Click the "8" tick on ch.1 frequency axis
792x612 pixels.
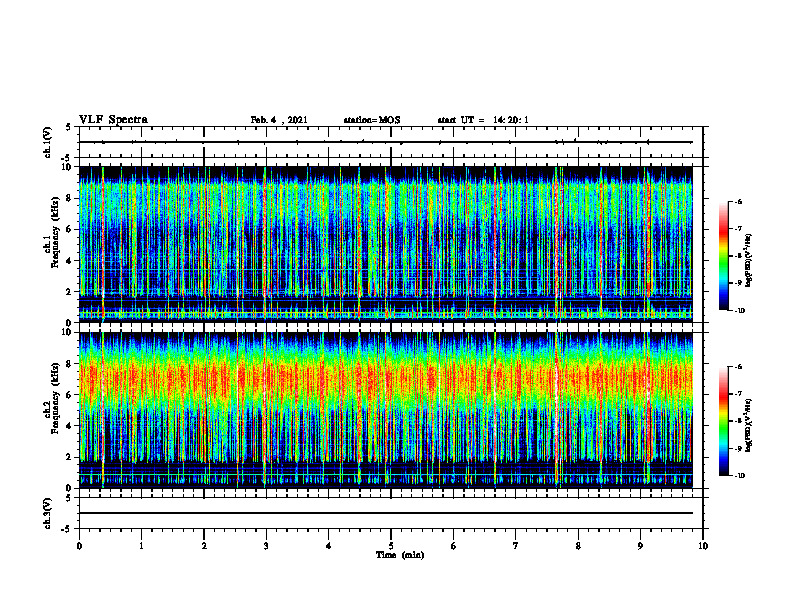[x=70, y=198]
